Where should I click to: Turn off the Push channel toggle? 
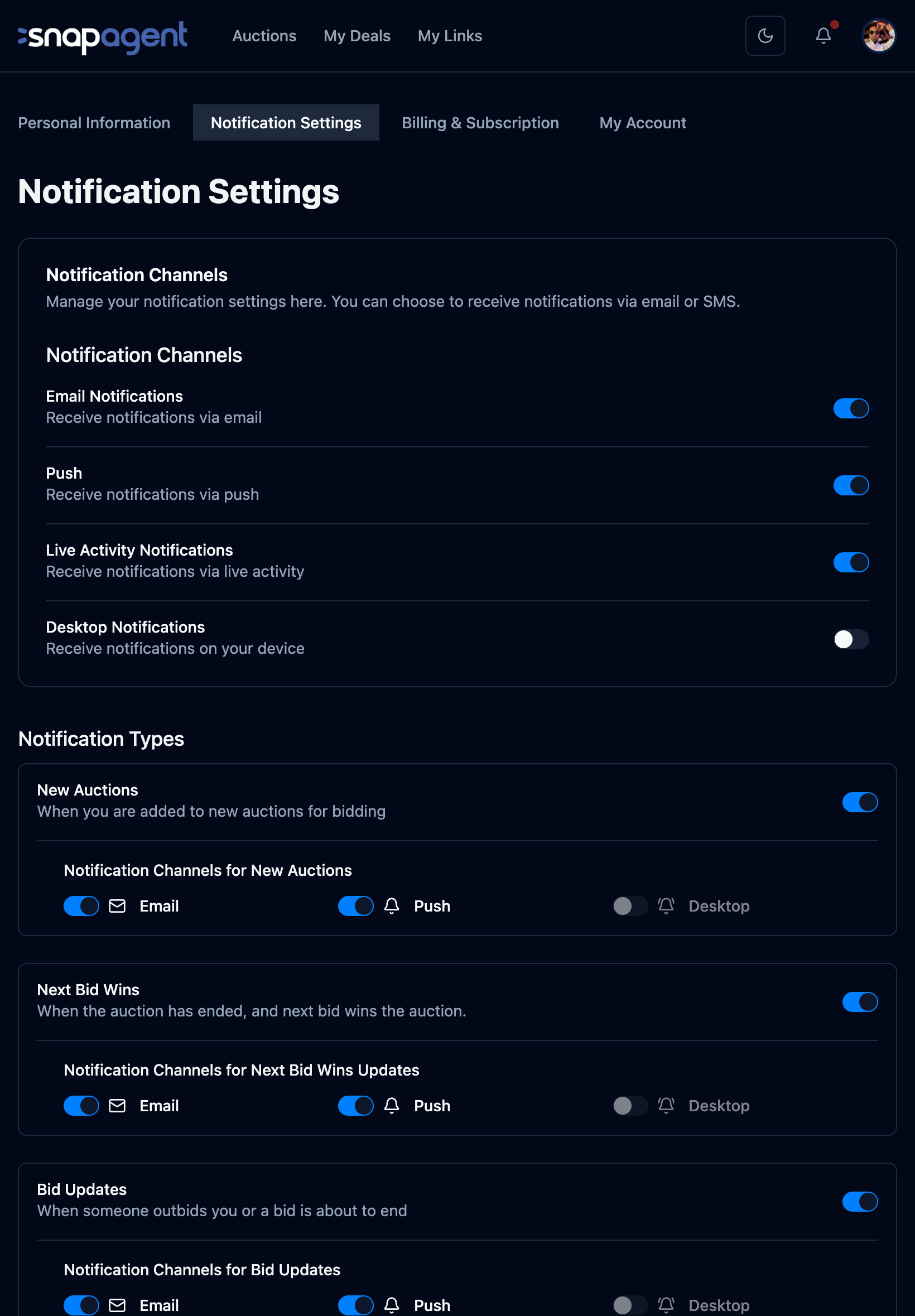point(851,485)
